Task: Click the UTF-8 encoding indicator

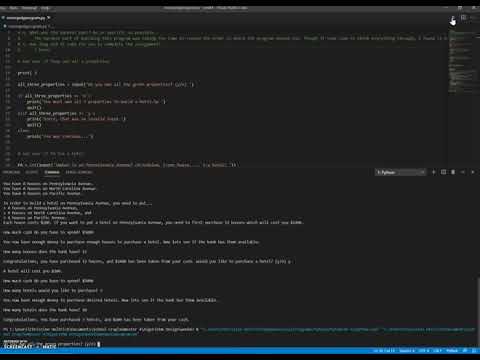Action: (424, 351)
